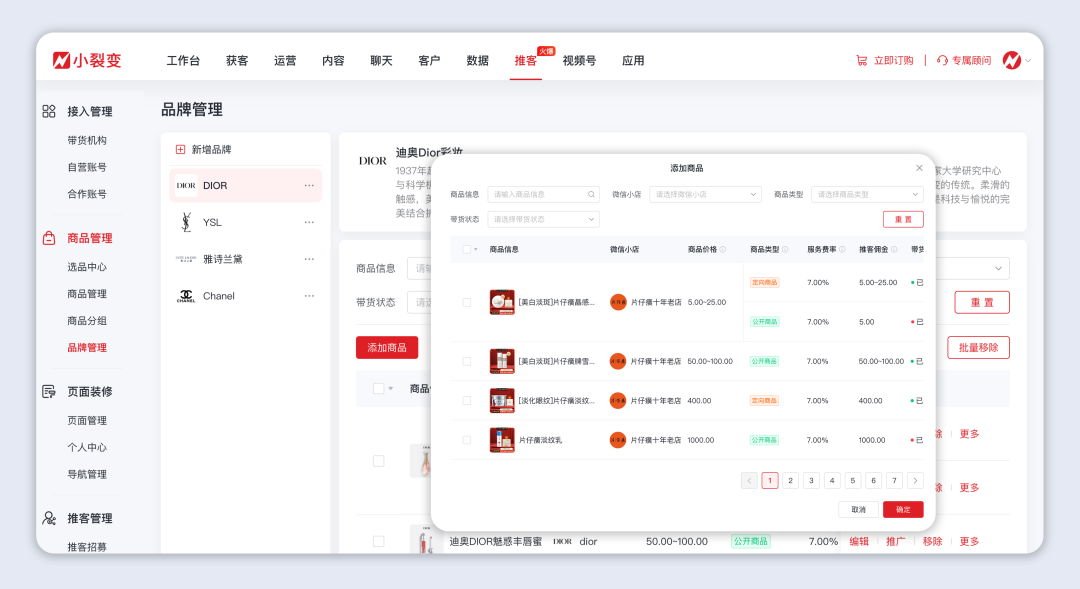1080x589 pixels.
Task: Switch to the 数据 navigation tab
Action: (x=477, y=60)
